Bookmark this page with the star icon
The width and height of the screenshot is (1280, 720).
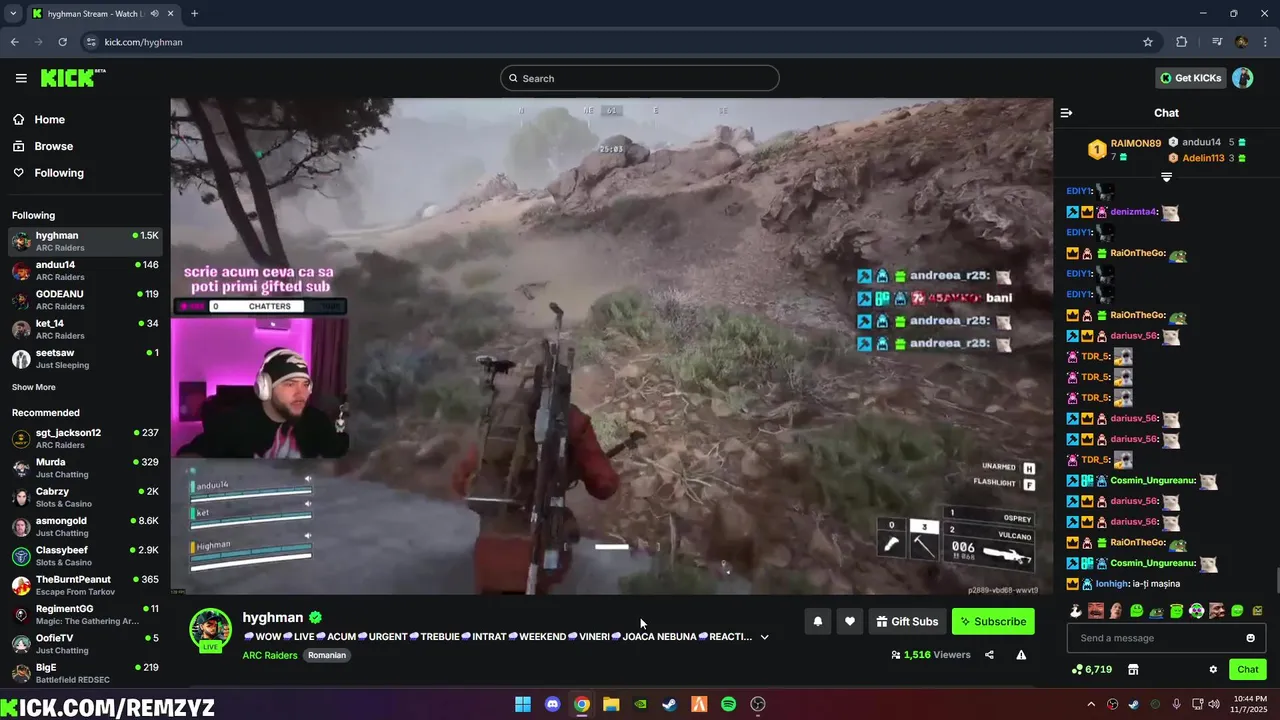[x=1148, y=42]
